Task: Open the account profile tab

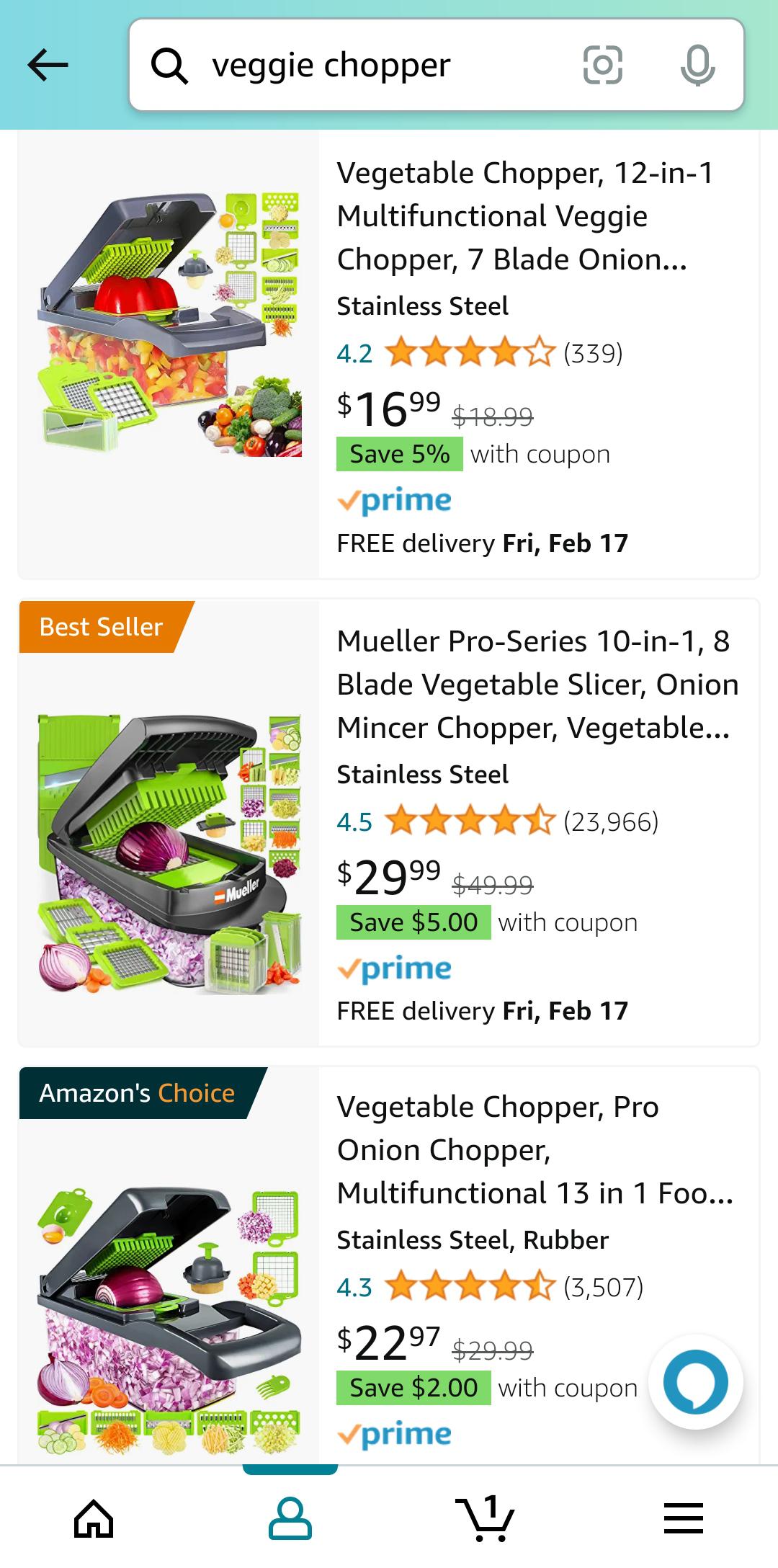Action: (290, 1518)
